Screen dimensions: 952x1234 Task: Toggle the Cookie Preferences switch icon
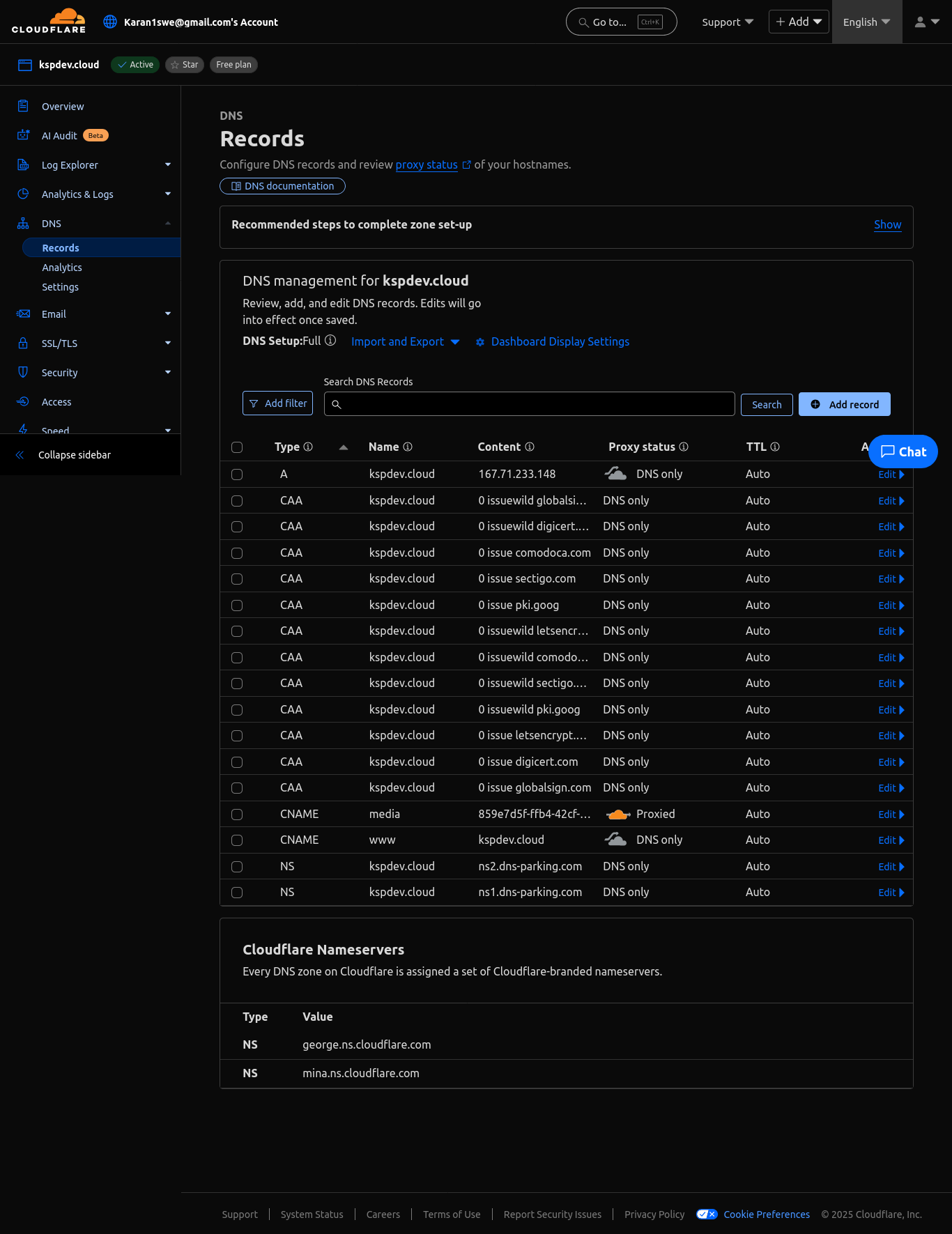707,1214
